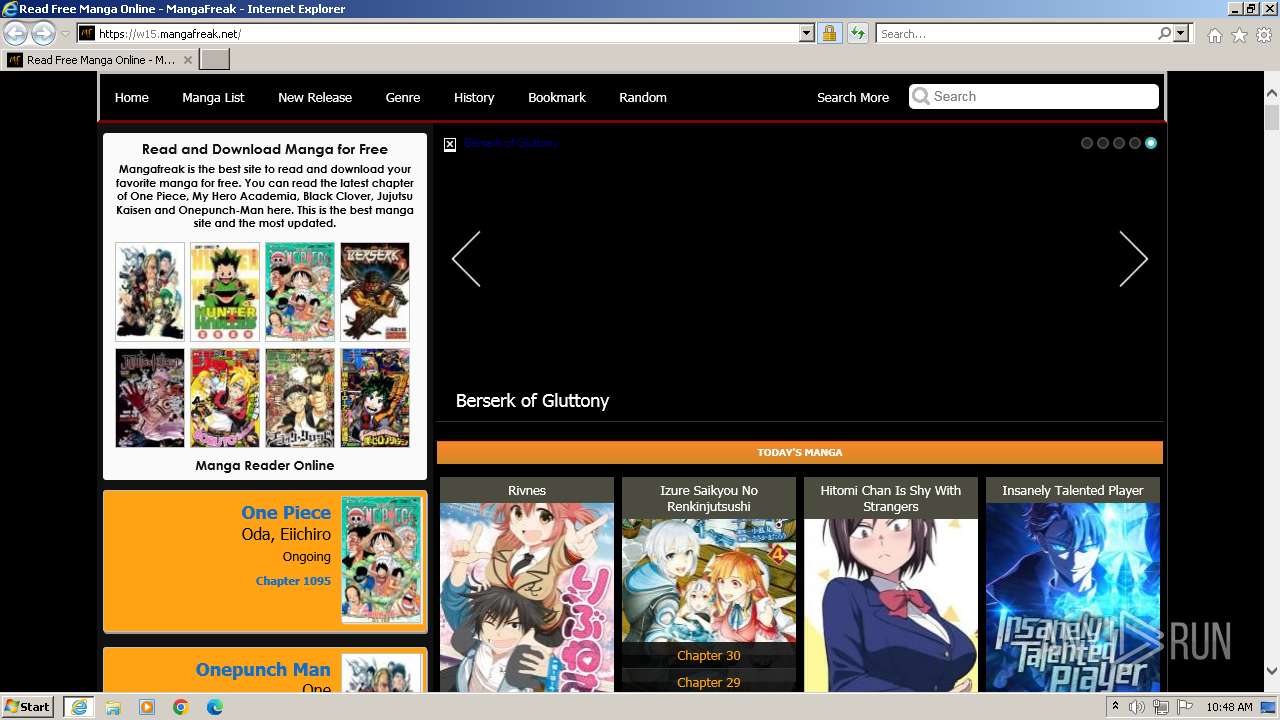Click the Hitomi Chan cover image

tap(891, 606)
